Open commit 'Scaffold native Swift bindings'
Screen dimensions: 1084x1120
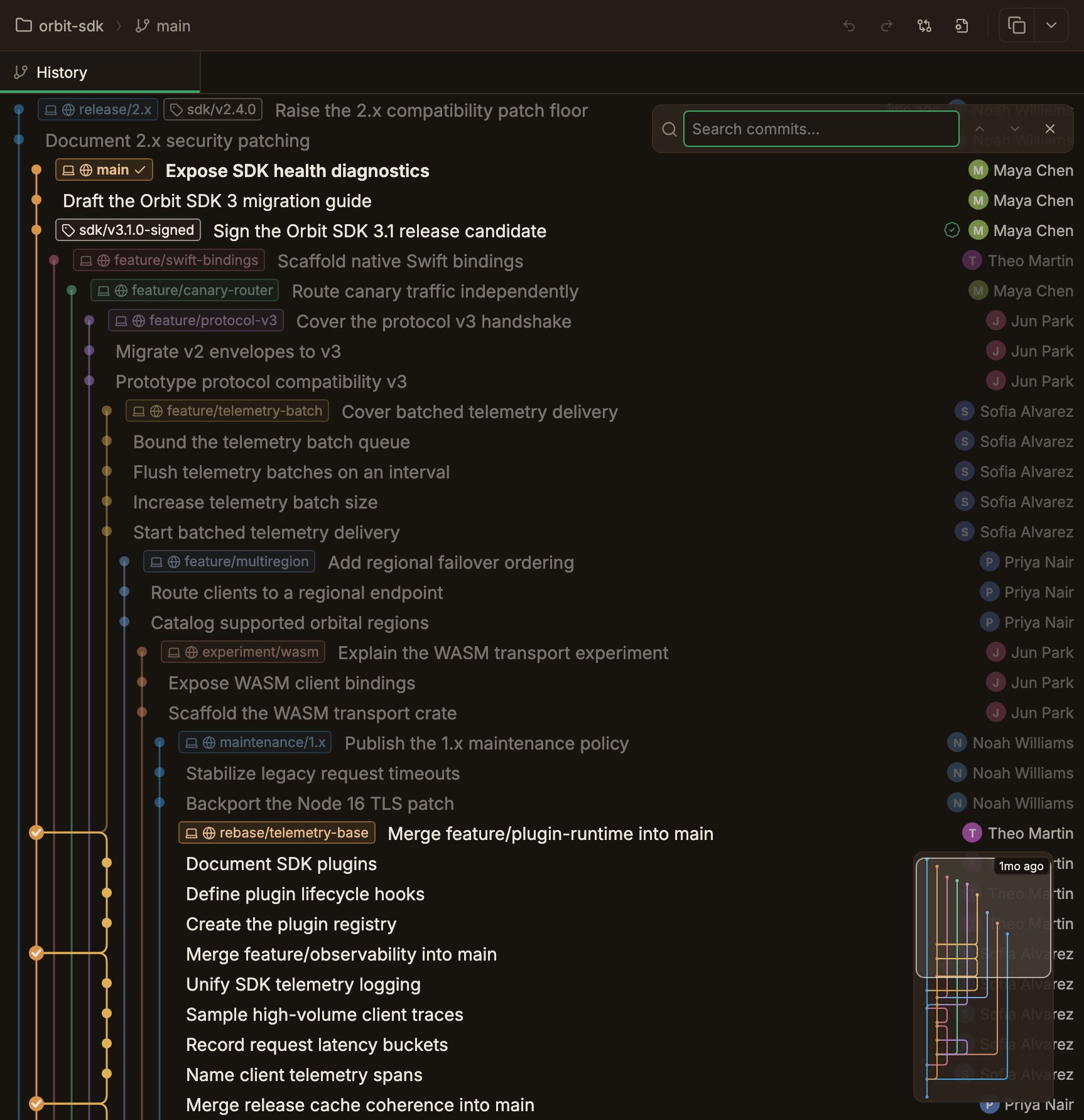click(x=401, y=261)
